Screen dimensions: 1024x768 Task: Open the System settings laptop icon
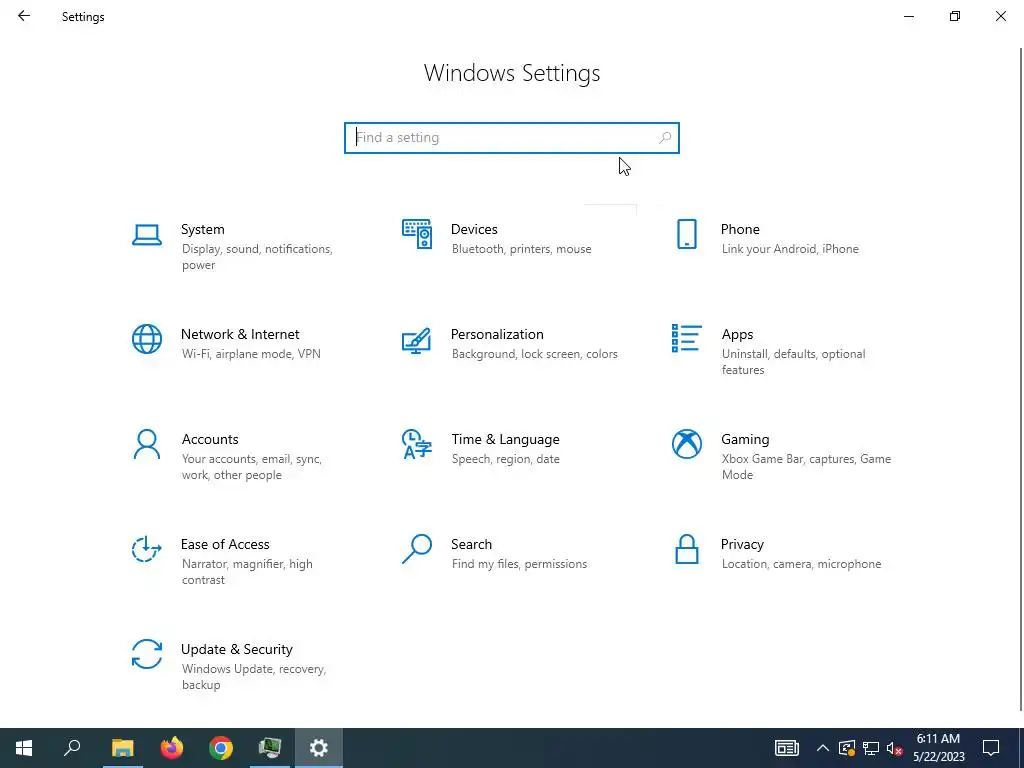pyautogui.click(x=147, y=234)
